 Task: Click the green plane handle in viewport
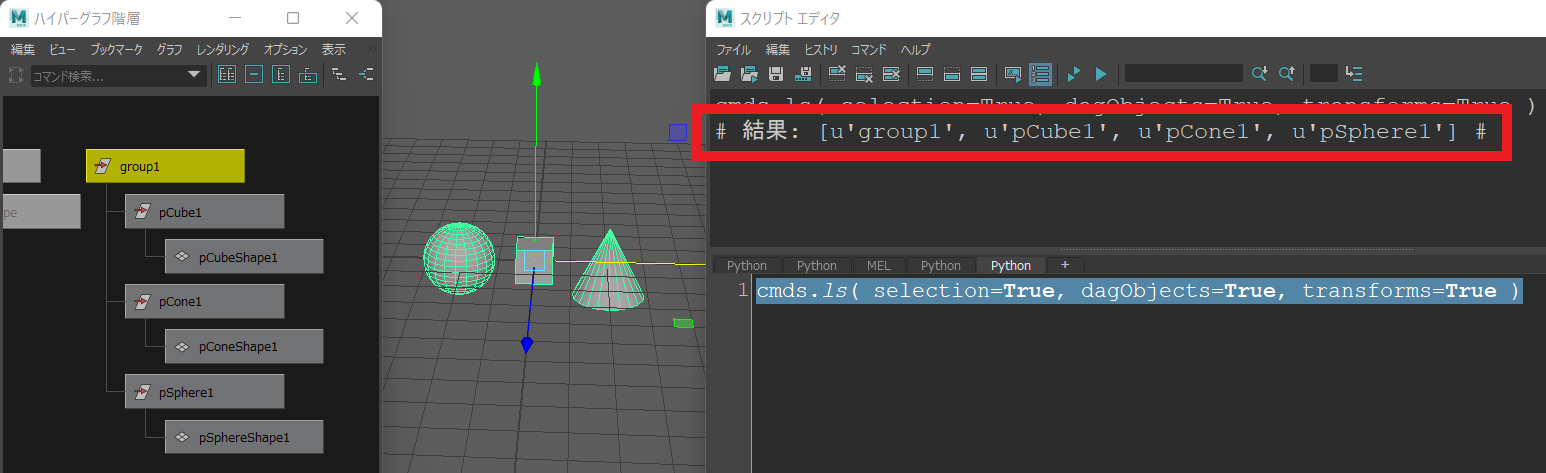click(683, 322)
